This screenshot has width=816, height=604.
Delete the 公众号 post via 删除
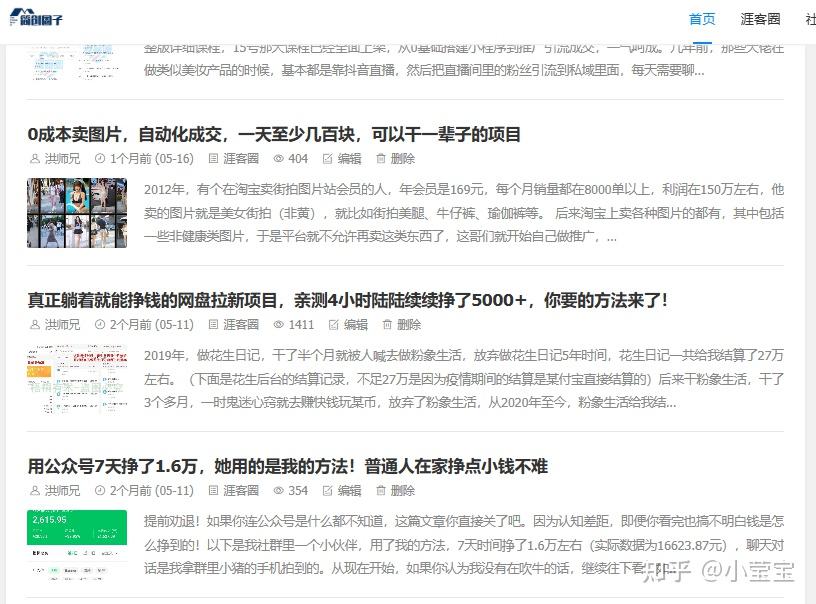point(403,491)
